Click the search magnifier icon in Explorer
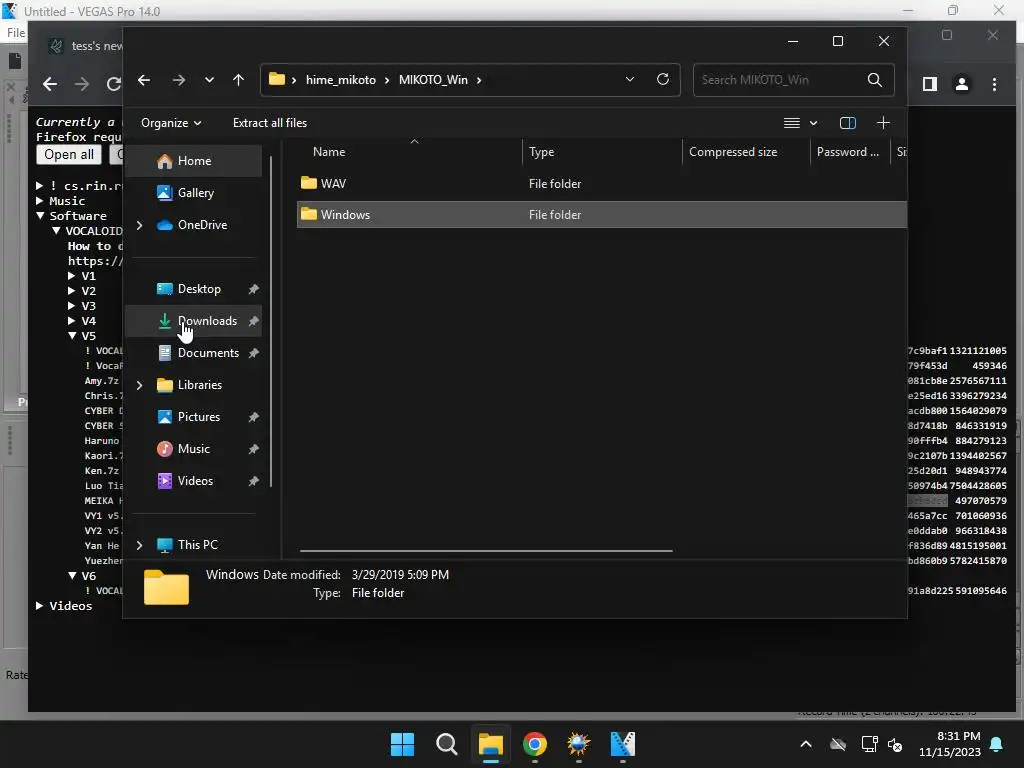 tap(875, 80)
